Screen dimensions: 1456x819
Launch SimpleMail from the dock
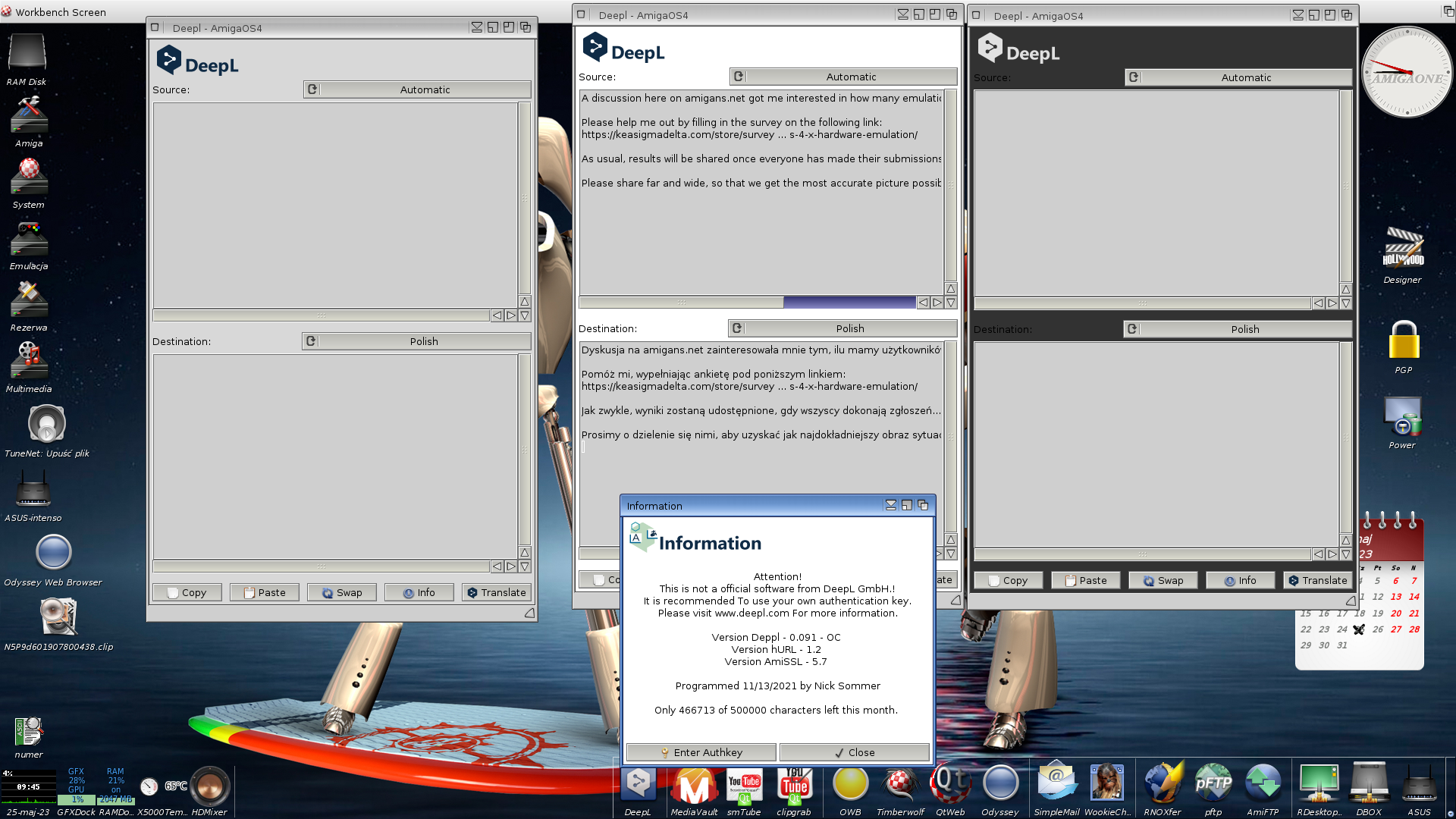(x=1056, y=783)
